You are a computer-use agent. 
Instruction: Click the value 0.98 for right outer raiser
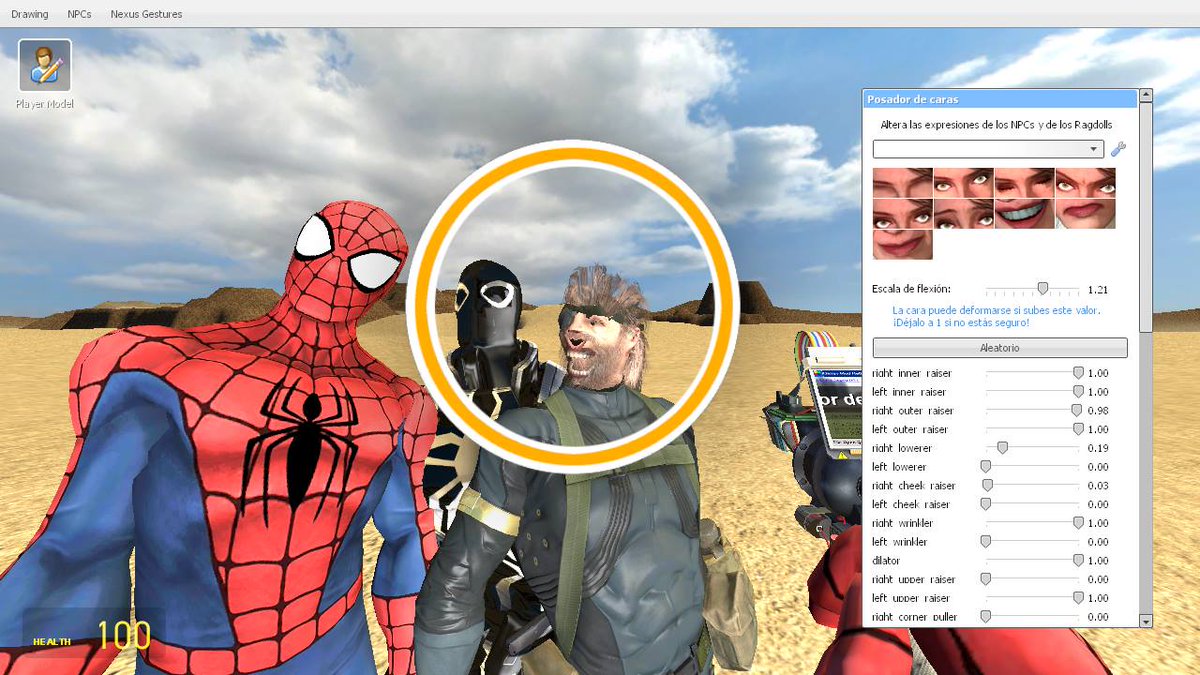(x=1098, y=411)
